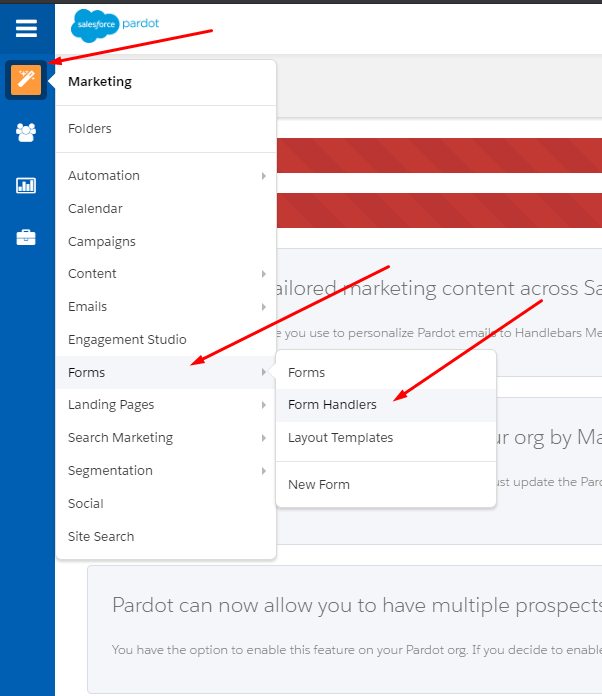Select Social menu item
Screen dimensions: 602x696
(x=166, y=503)
